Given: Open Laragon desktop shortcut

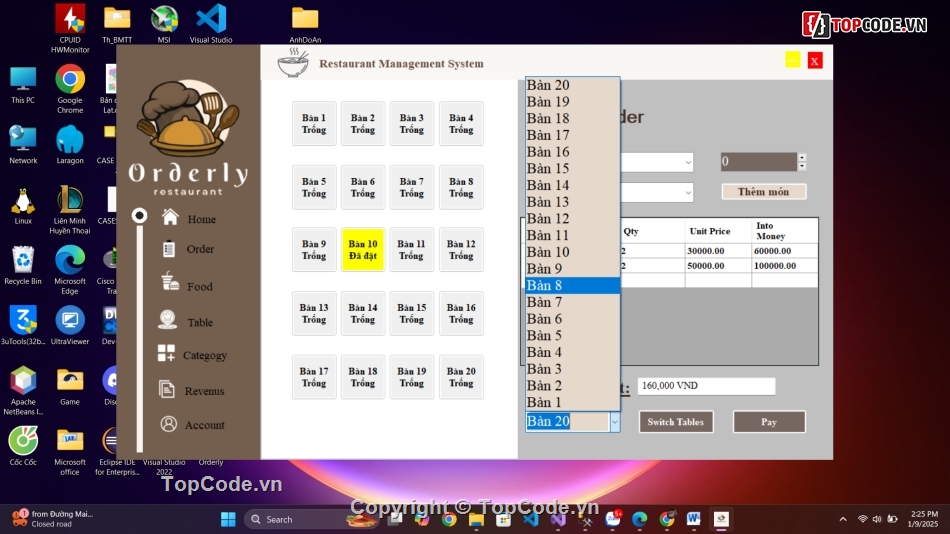Looking at the screenshot, I should click(x=70, y=144).
